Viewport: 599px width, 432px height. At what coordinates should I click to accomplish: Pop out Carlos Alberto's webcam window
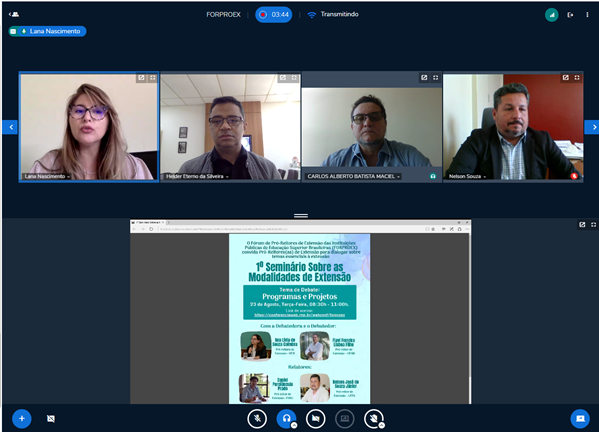pos(424,78)
